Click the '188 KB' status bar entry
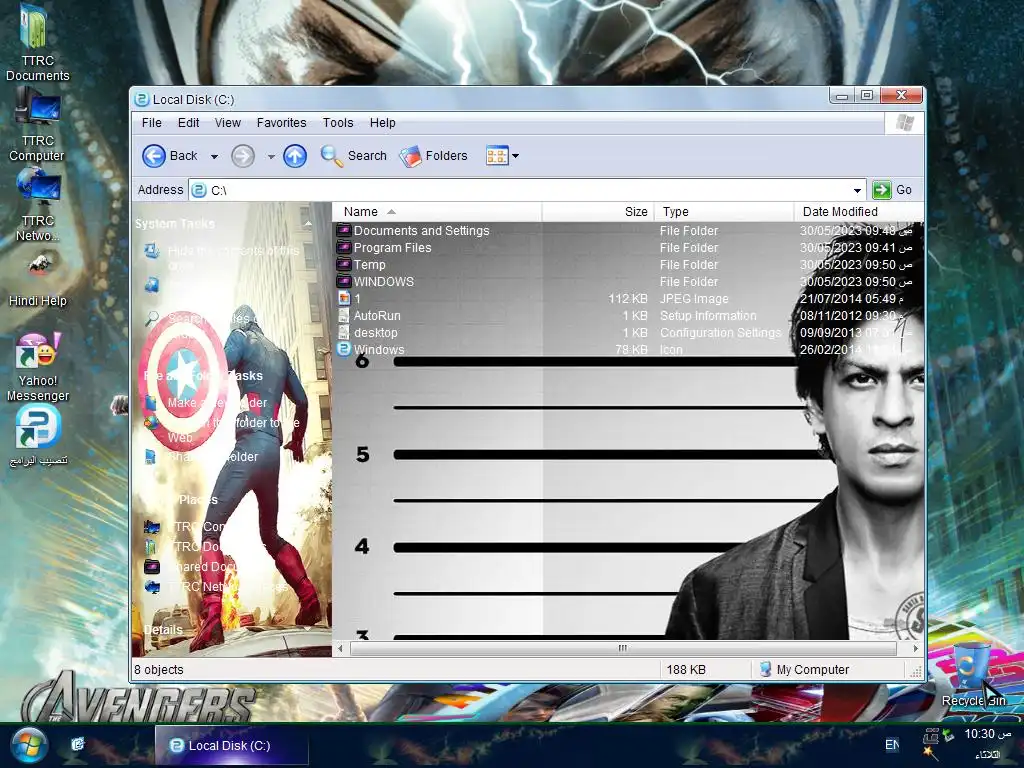The width and height of the screenshot is (1024, 768). (686, 670)
